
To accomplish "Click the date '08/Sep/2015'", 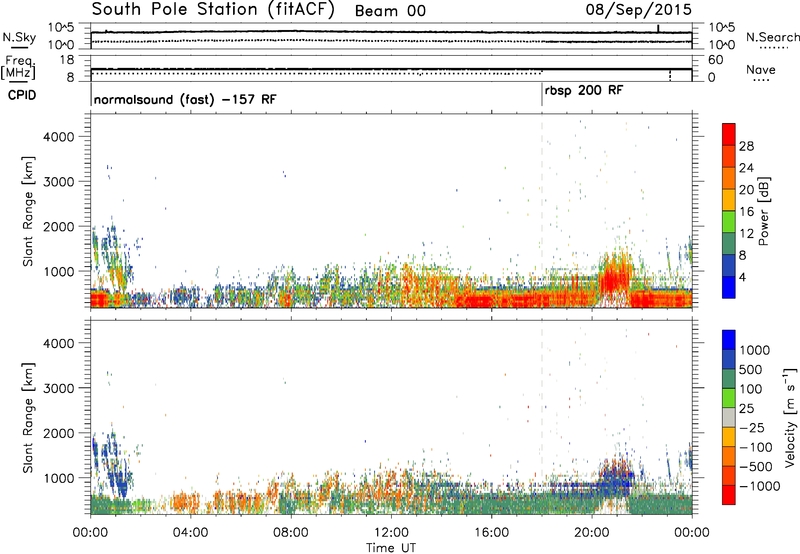I will coord(638,10).
